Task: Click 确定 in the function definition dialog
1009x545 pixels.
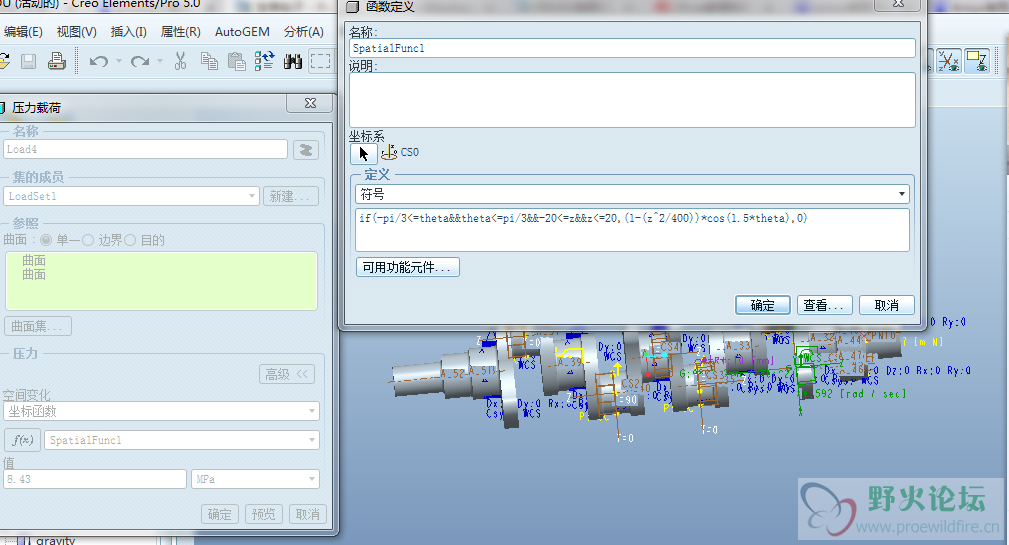Action: pos(763,305)
